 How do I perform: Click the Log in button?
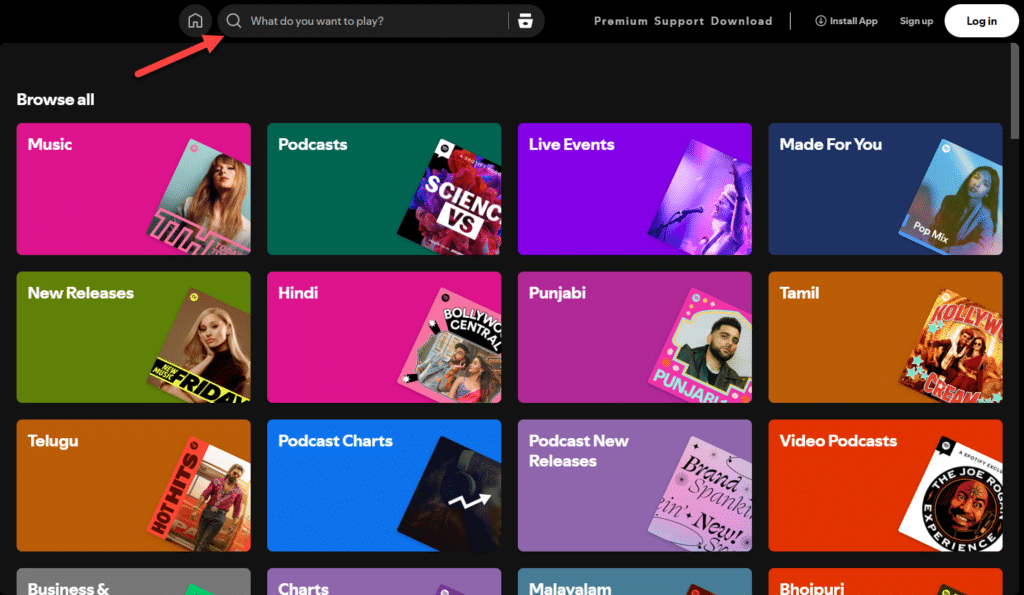coord(982,21)
